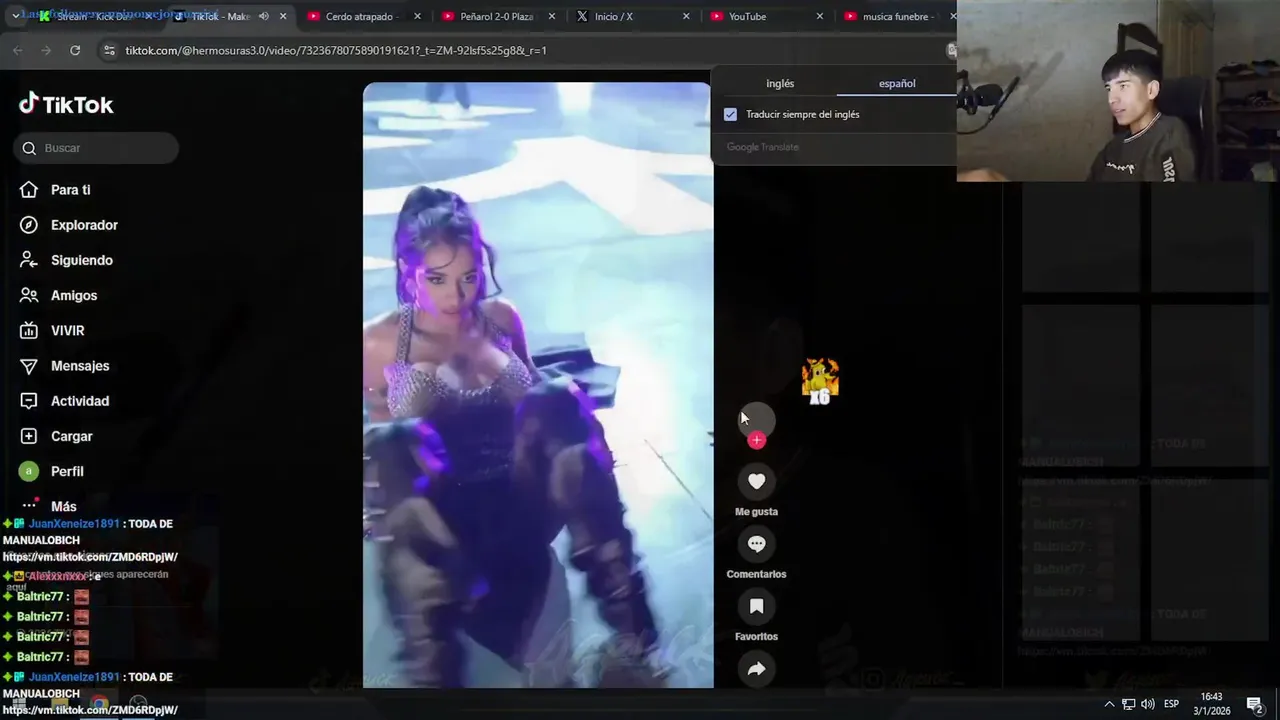Show hidden system tray icons

coord(1109,704)
